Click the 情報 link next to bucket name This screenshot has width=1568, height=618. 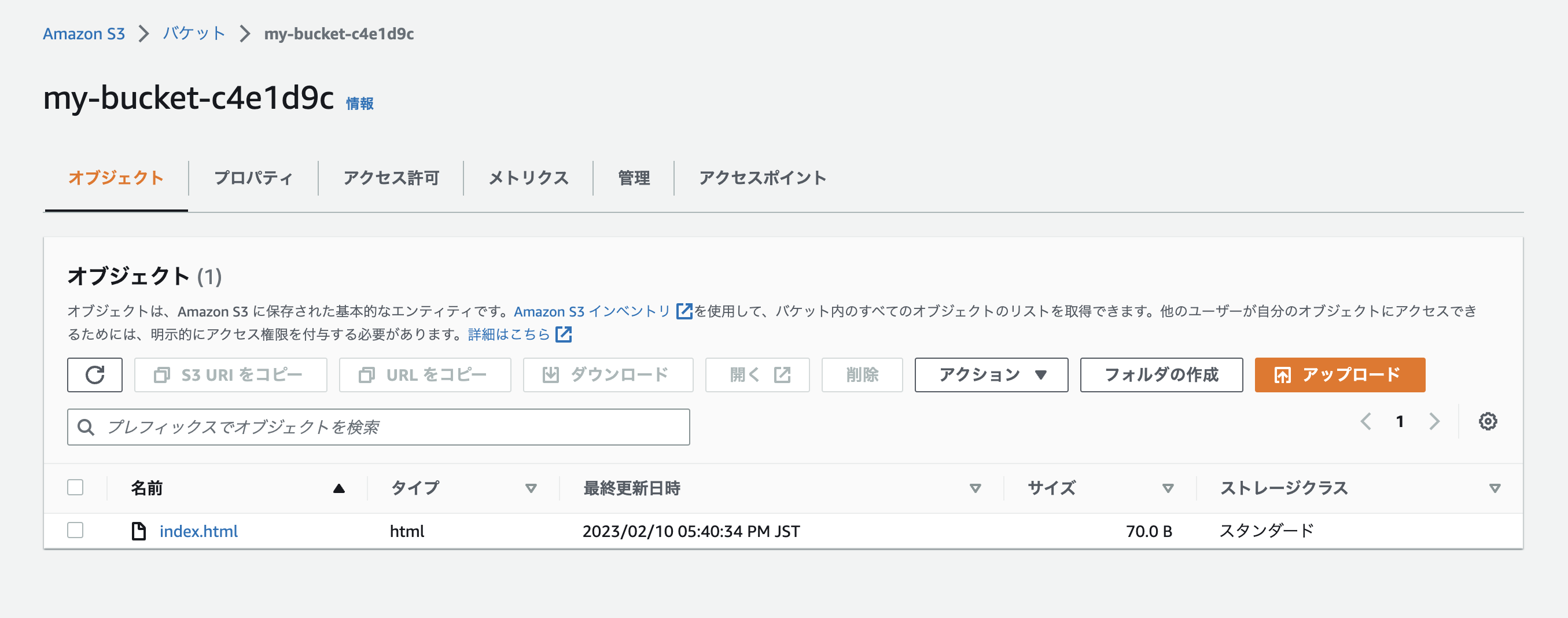point(360,104)
